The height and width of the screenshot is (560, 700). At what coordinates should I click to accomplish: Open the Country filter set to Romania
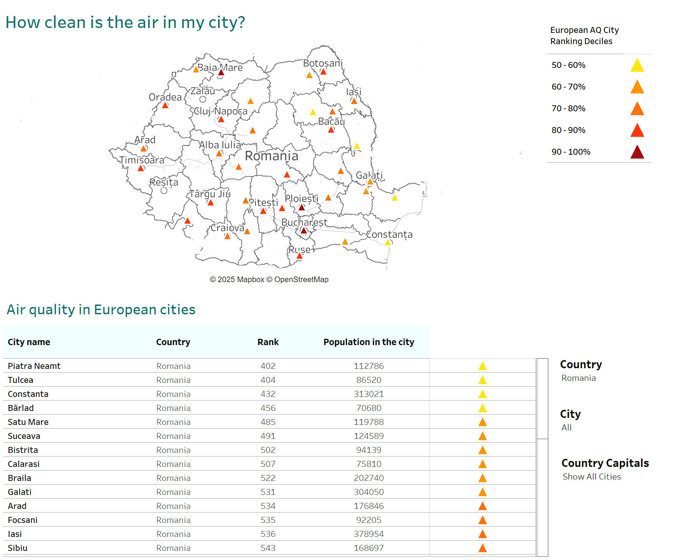579,378
